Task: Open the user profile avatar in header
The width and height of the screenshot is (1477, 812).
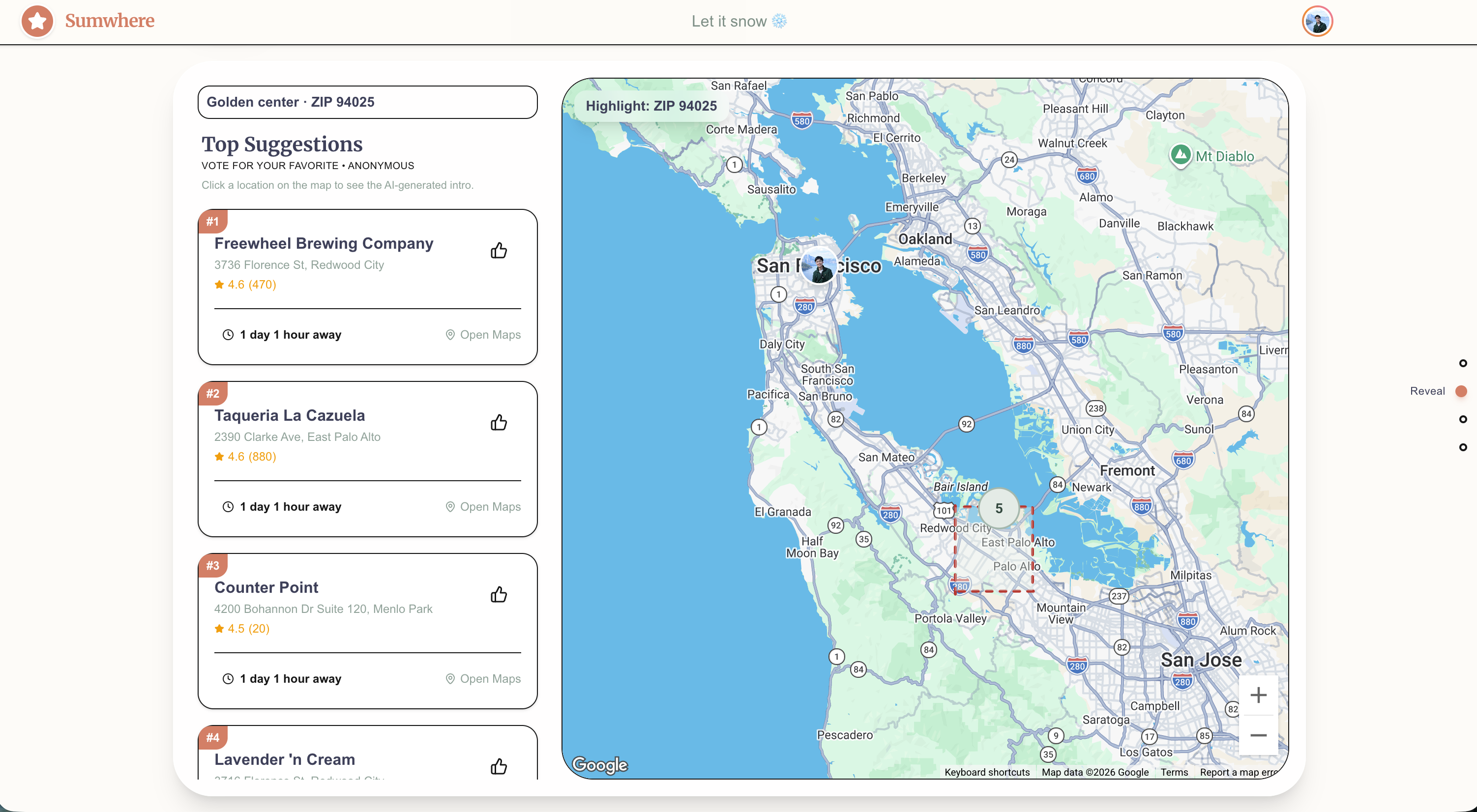Action: 1317,22
